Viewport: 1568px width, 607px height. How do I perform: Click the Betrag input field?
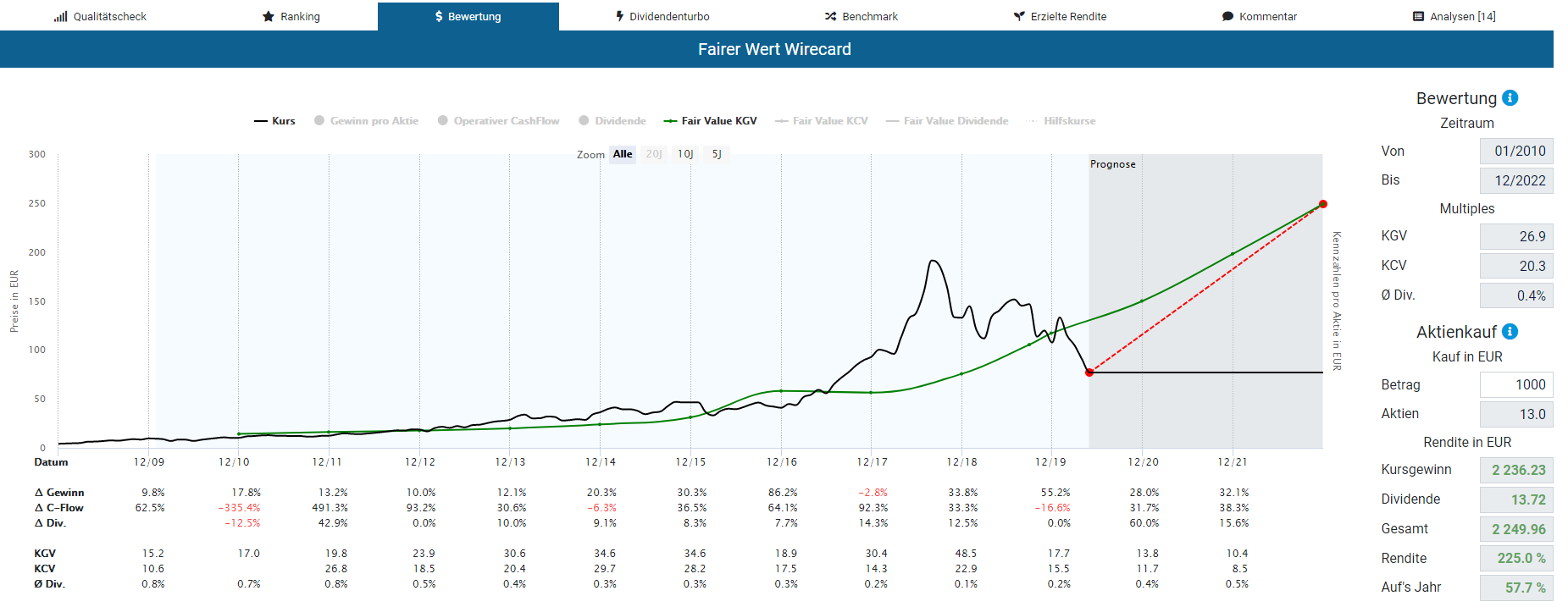(x=1515, y=384)
